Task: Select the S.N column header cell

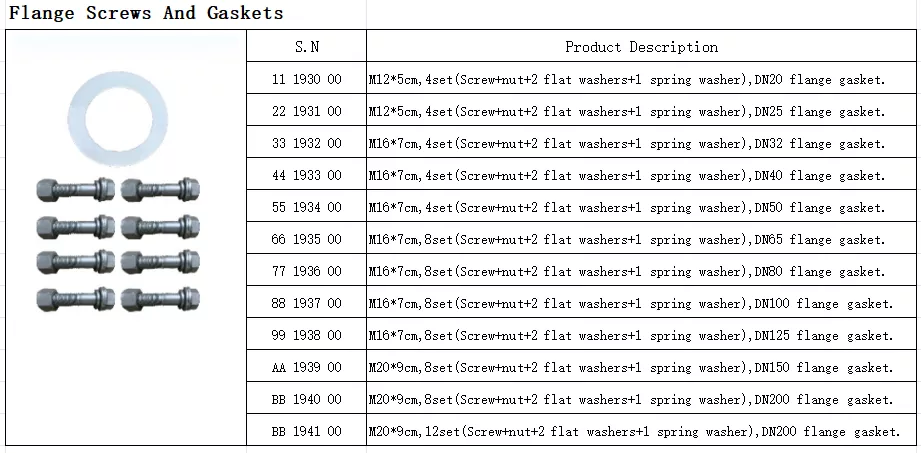Action: 306,47
